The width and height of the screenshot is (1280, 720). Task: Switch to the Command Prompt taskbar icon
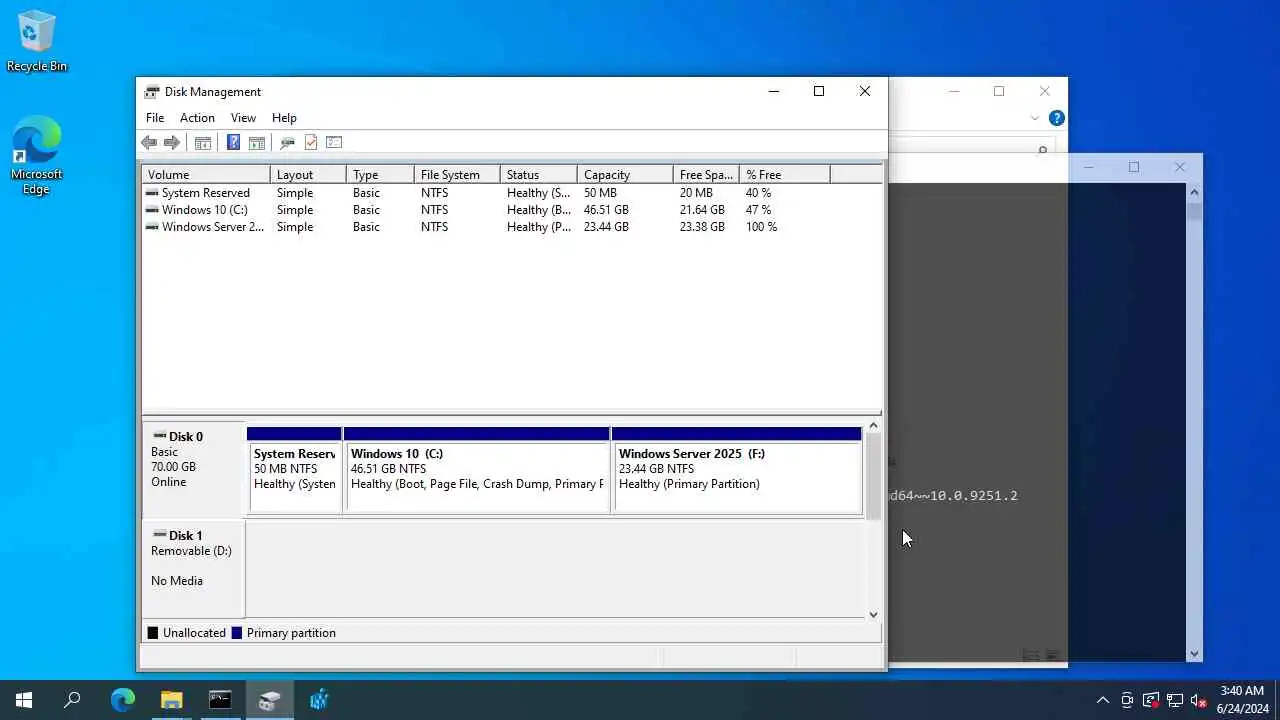pyautogui.click(x=220, y=700)
